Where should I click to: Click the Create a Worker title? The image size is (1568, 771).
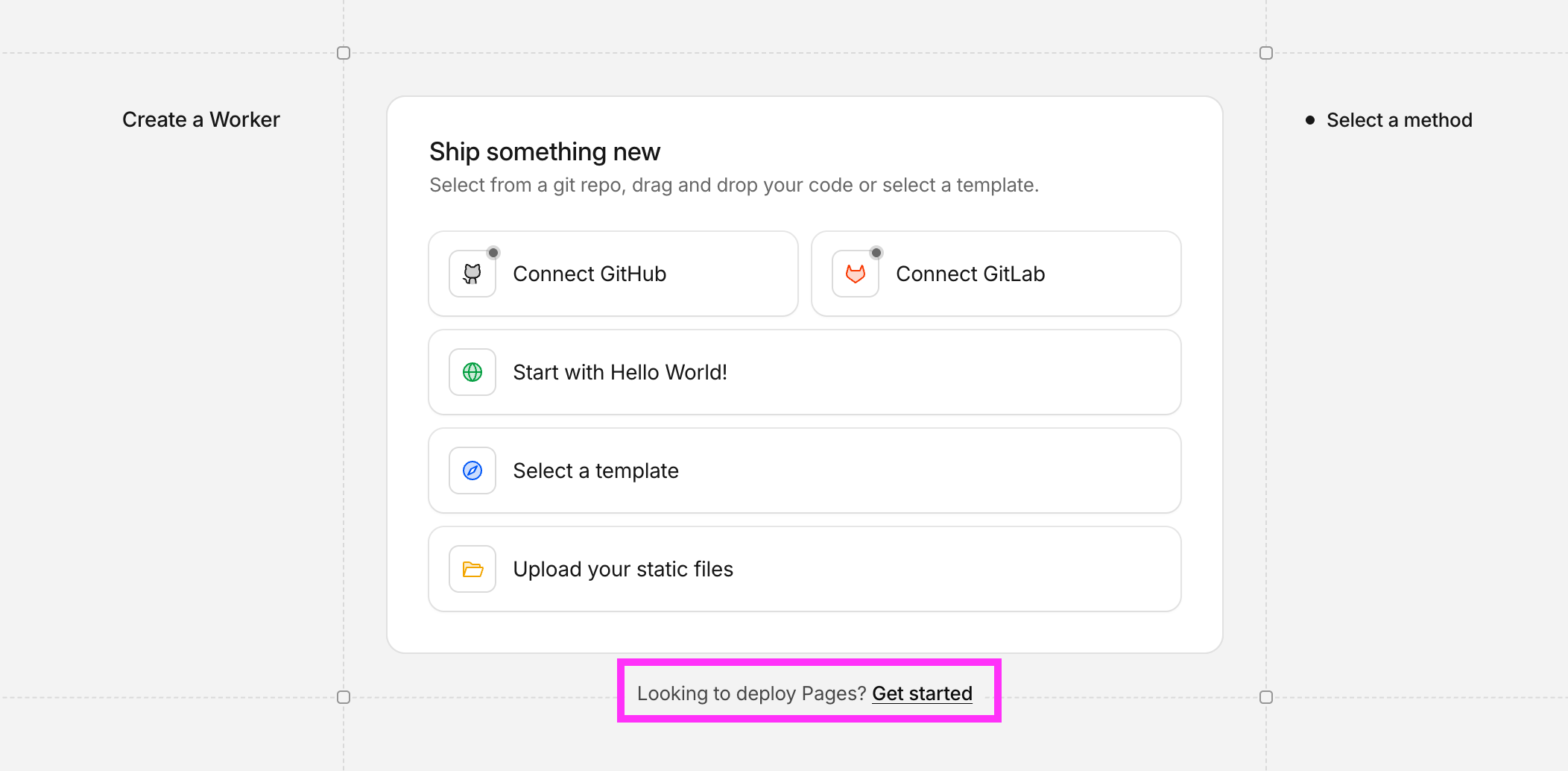pos(201,119)
